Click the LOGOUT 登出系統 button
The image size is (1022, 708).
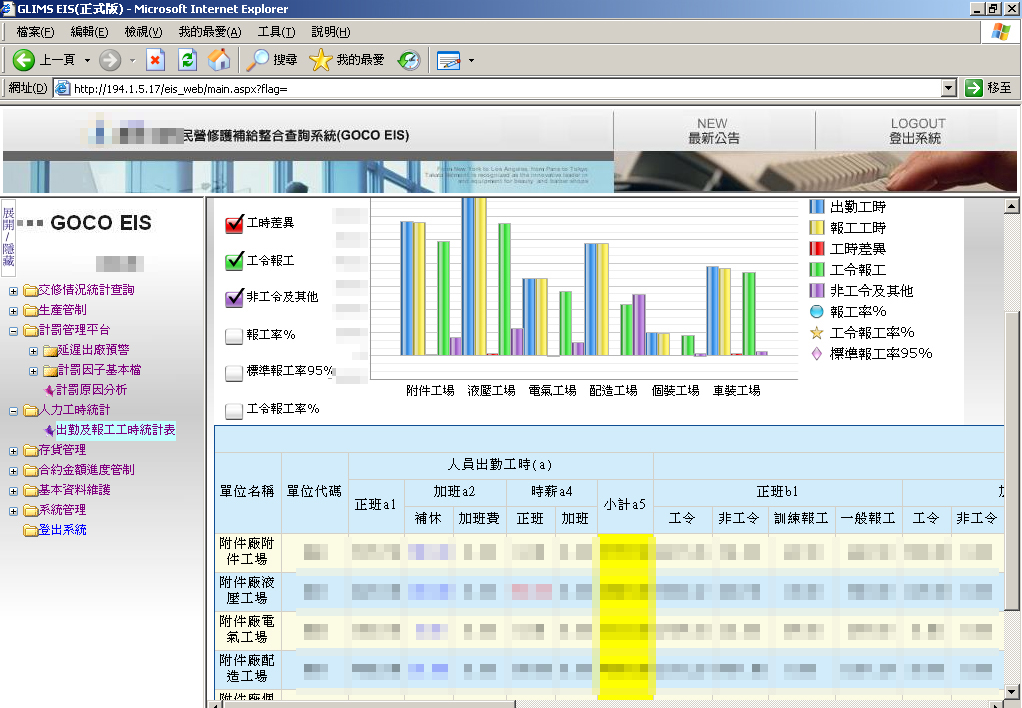click(x=916, y=131)
